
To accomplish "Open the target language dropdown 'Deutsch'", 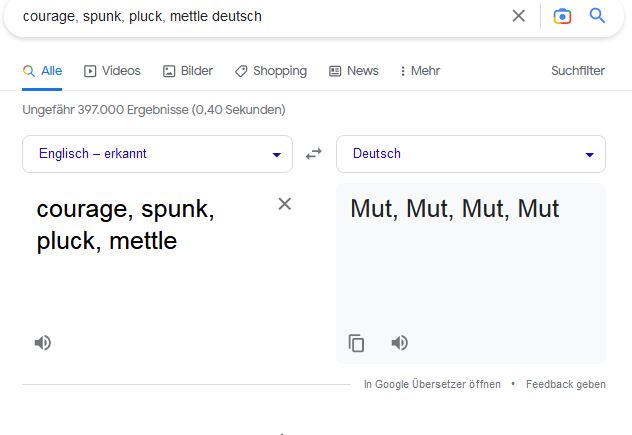I will tap(471, 154).
